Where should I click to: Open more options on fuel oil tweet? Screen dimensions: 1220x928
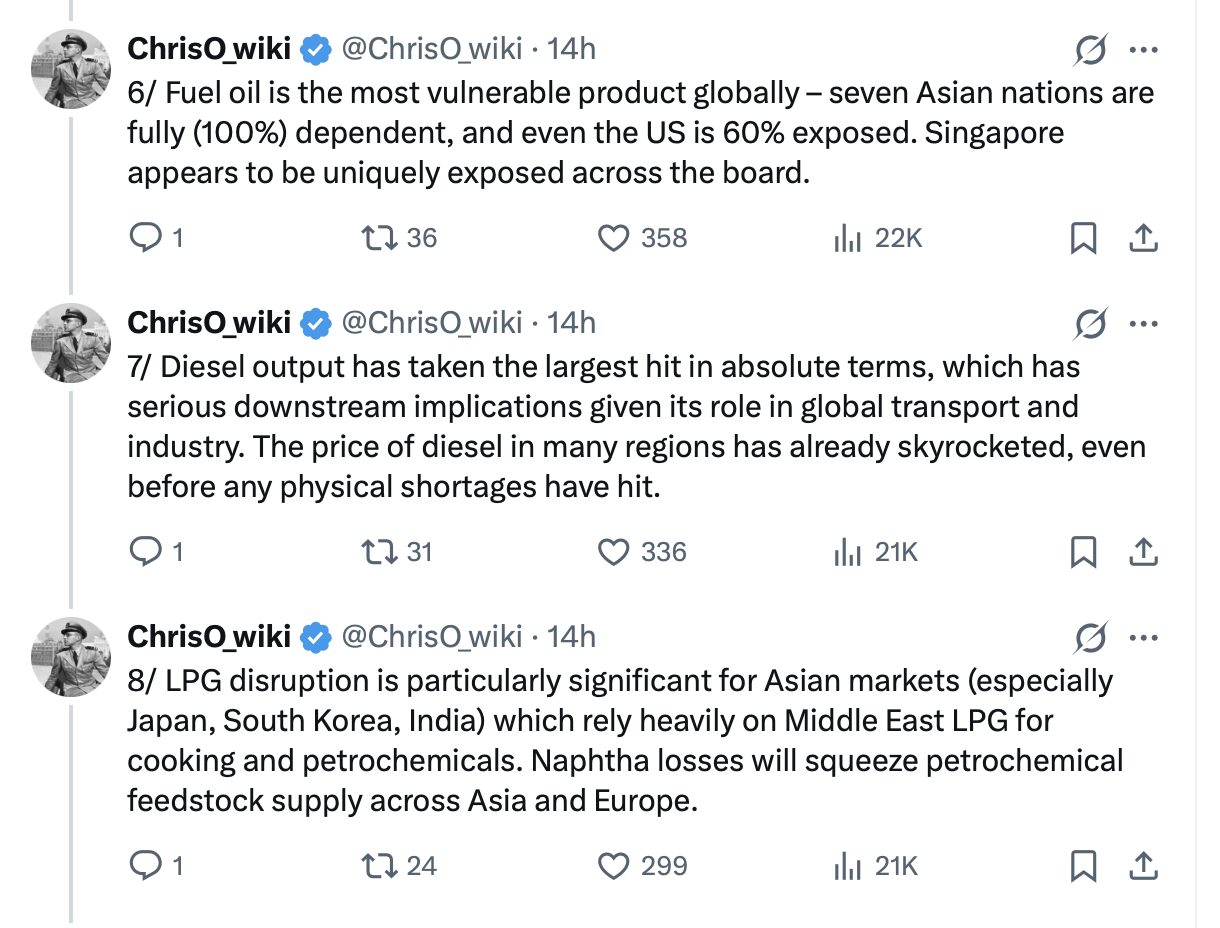point(1143,48)
